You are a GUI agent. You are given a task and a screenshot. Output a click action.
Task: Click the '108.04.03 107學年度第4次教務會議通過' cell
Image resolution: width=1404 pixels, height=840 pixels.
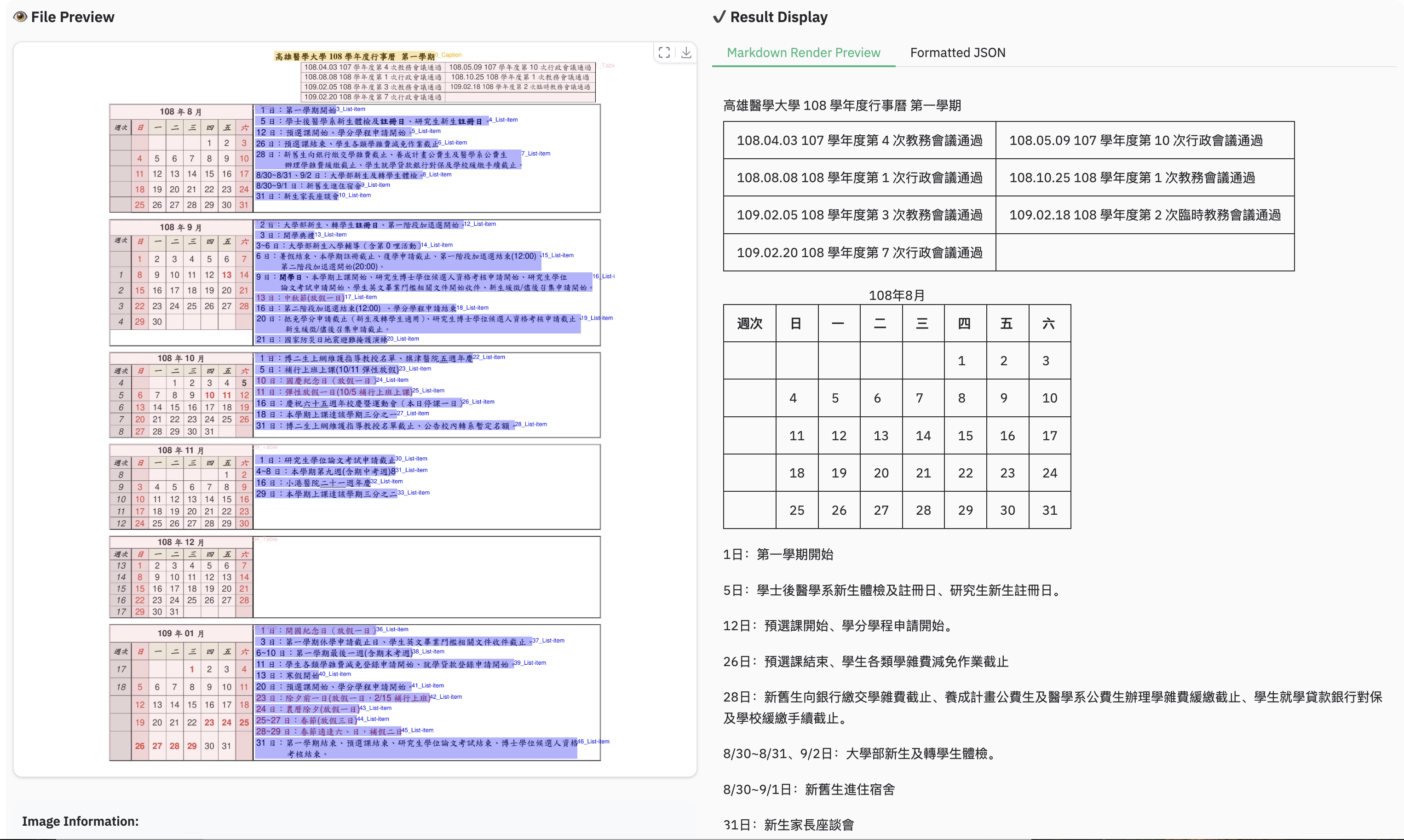tap(859, 140)
